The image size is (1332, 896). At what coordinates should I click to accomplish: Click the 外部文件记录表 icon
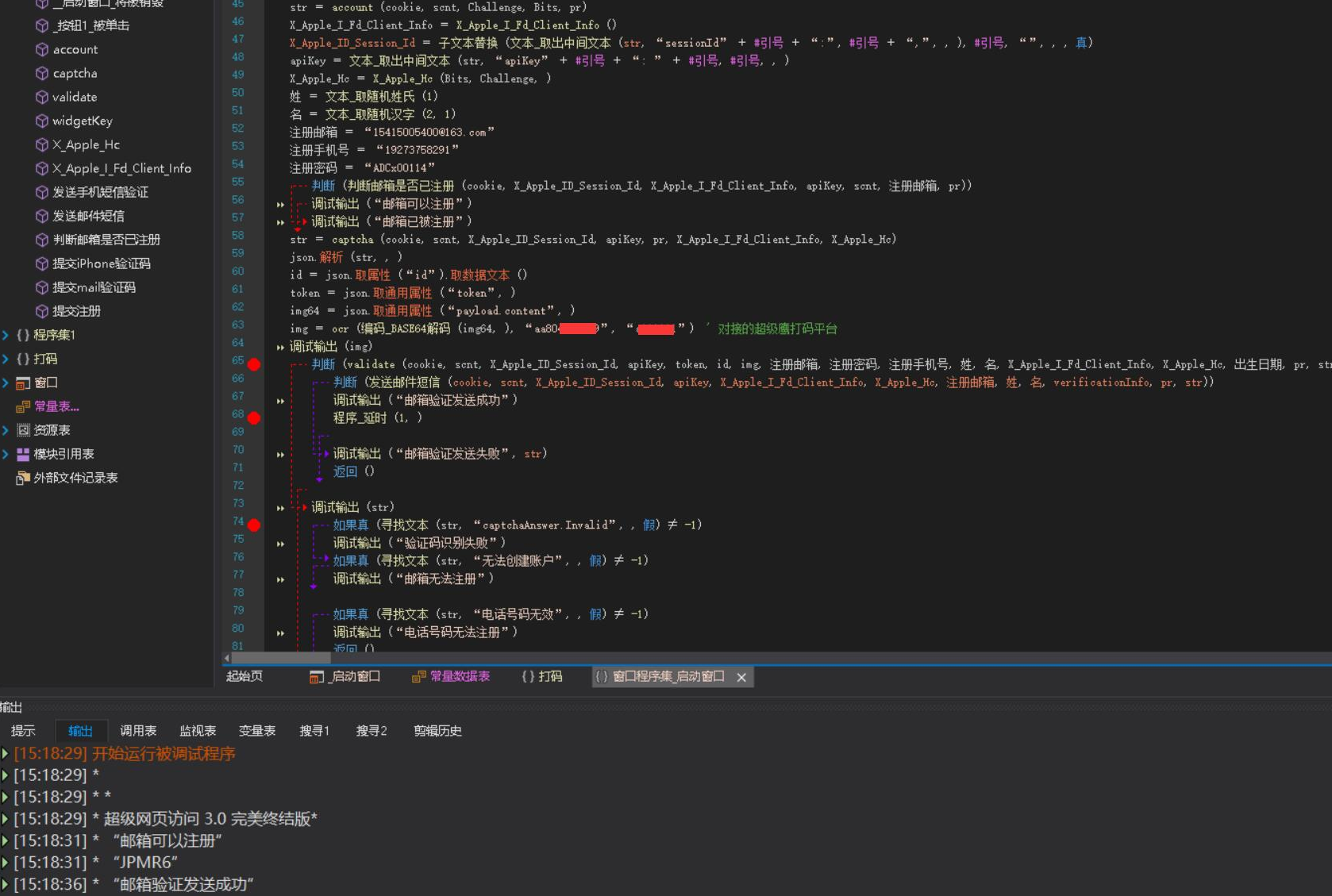[23, 478]
